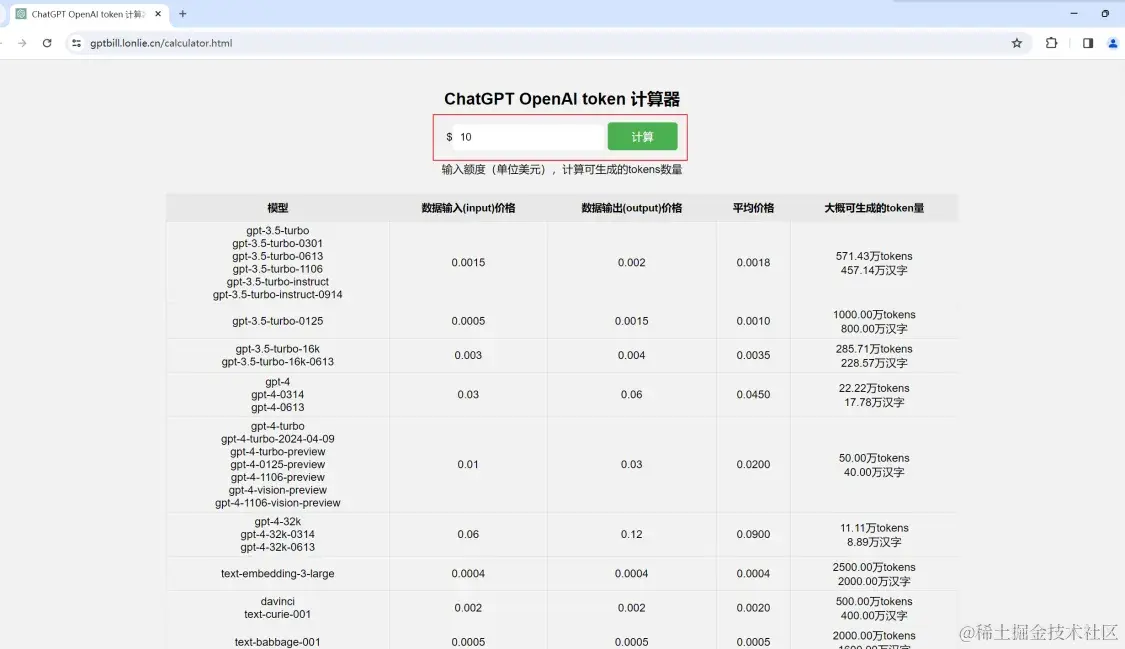
Task: Click the 平均价格 column header
Action: [x=753, y=208]
